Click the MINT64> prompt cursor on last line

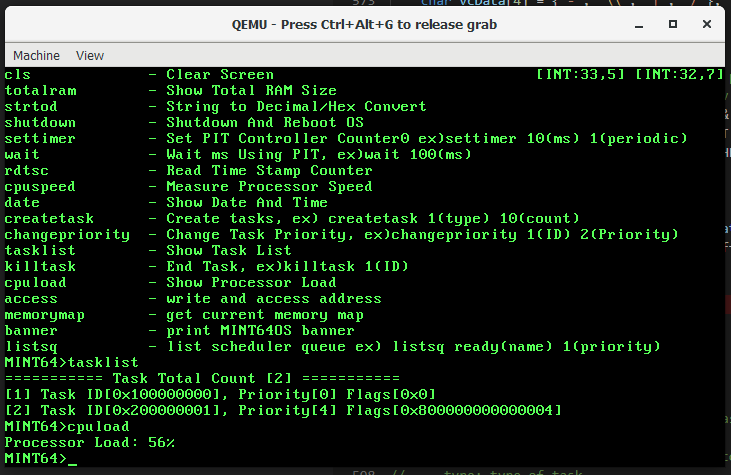72,459
